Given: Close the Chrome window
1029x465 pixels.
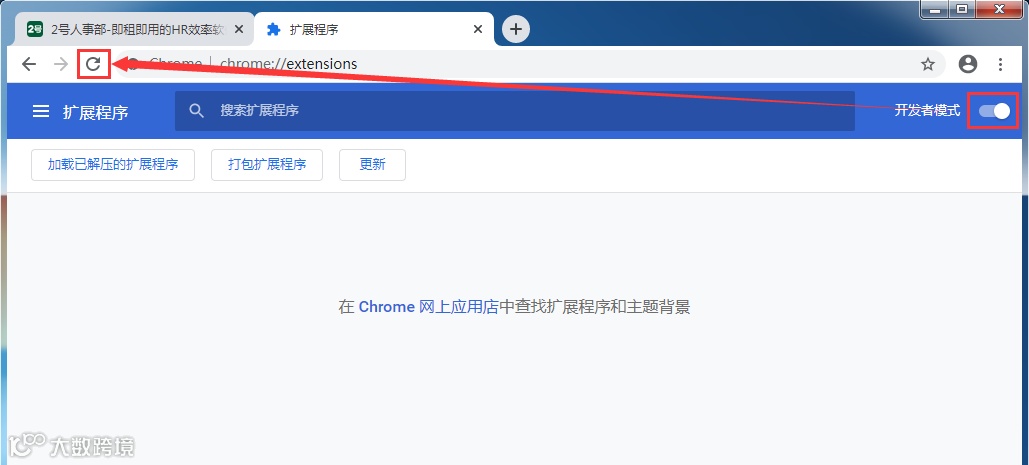Looking at the screenshot, I should 1000,9.
